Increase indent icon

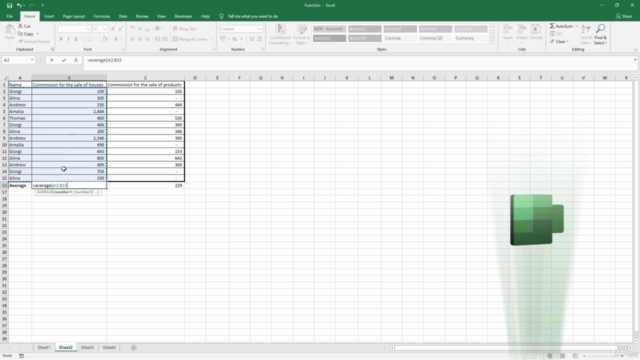click(x=165, y=39)
